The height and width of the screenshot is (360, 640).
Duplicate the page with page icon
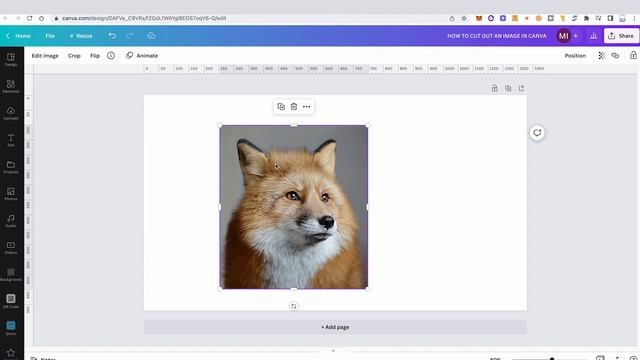[508, 88]
